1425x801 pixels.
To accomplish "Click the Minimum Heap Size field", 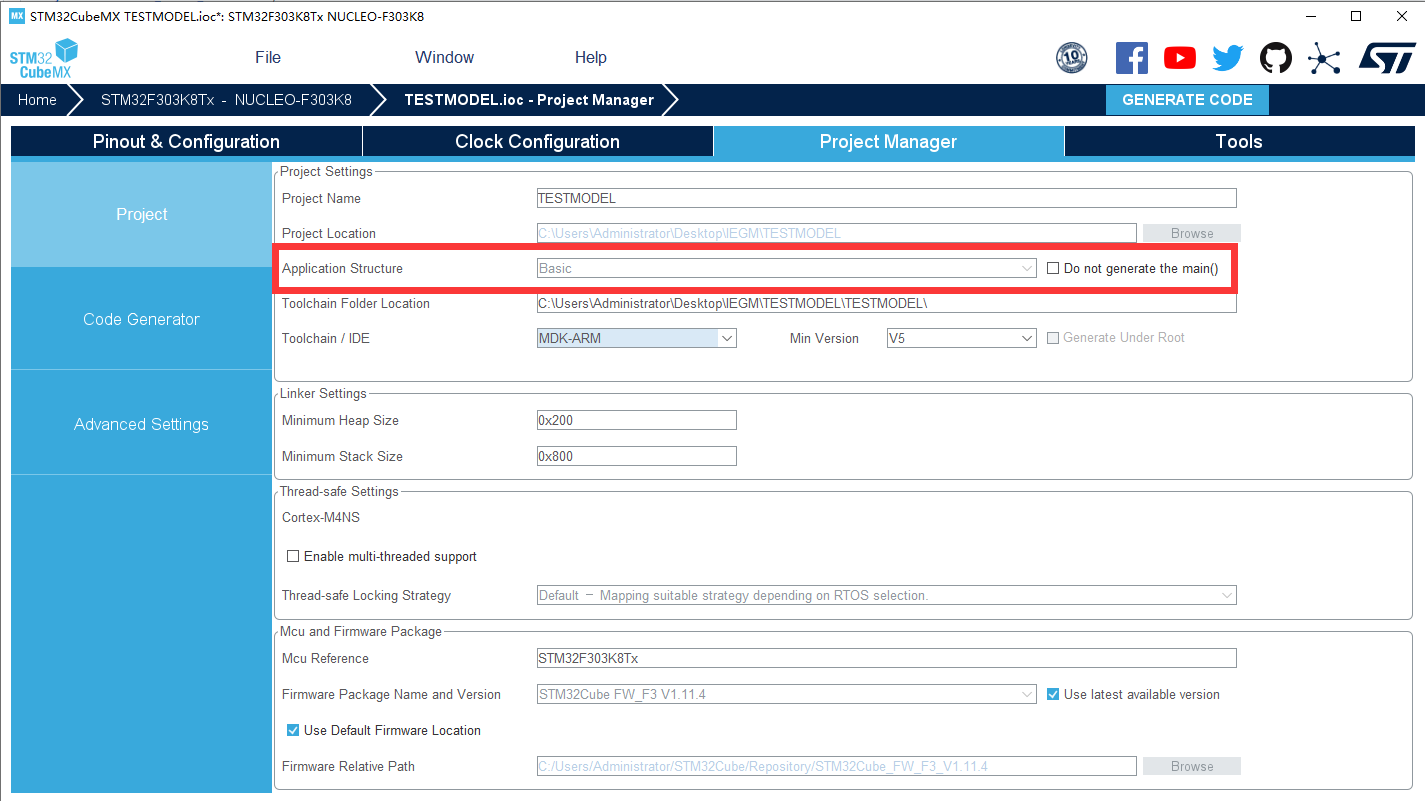I will (636, 420).
